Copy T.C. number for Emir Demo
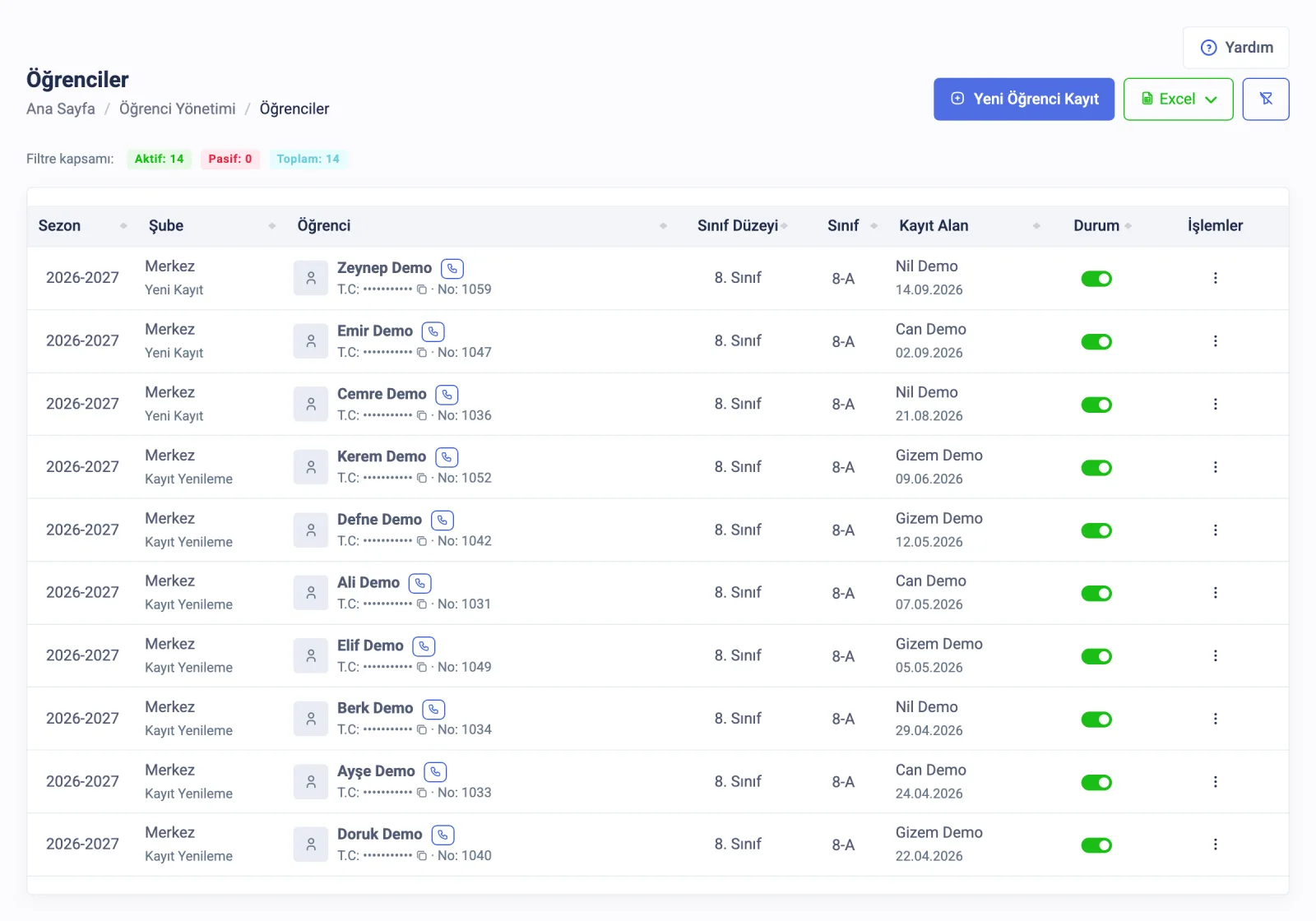Screen dimensions: 1316x921 tap(422, 353)
